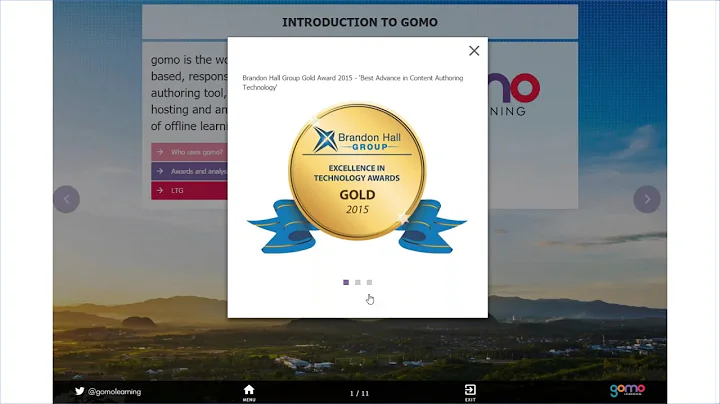Go to the previous slide arrow

(x=67, y=199)
